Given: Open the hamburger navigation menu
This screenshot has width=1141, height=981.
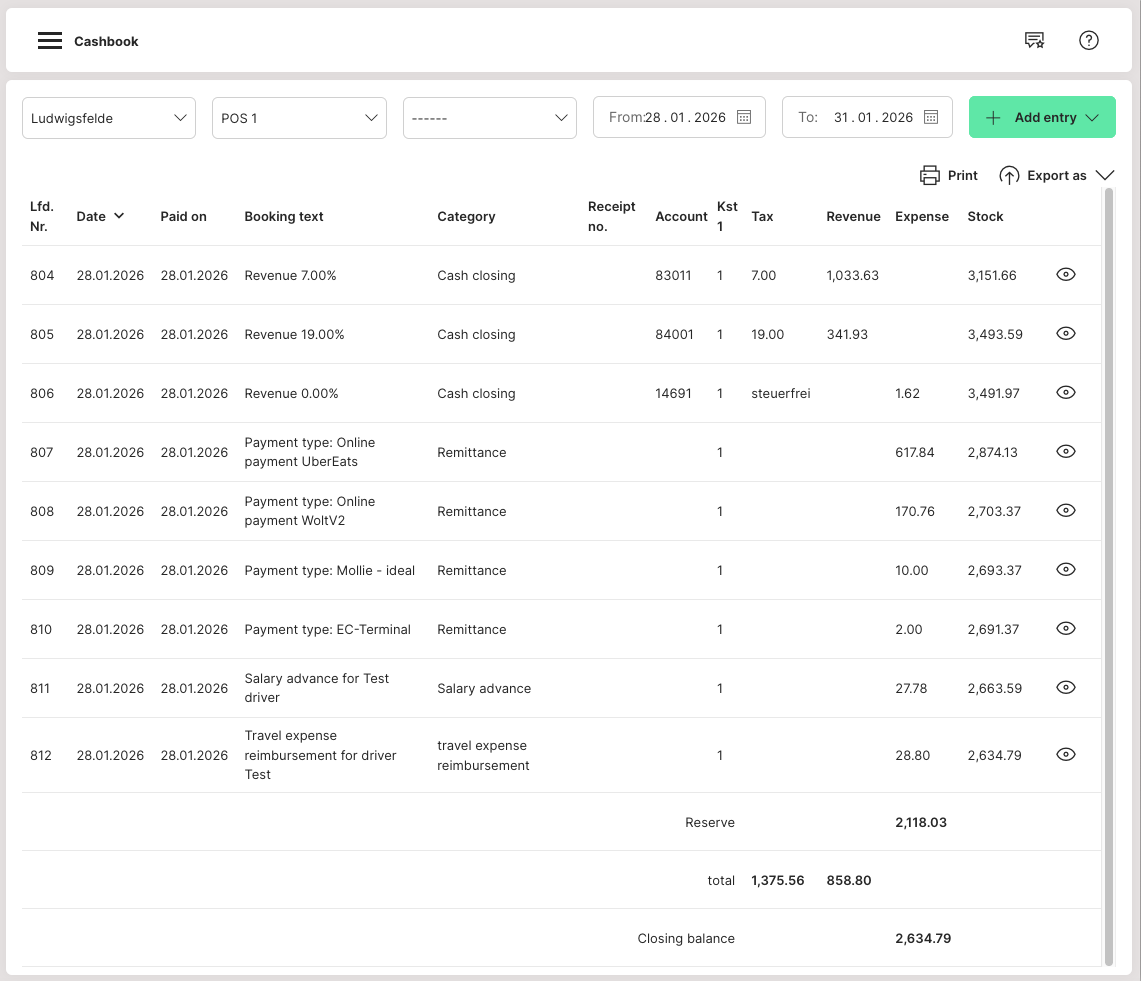Looking at the screenshot, I should (x=50, y=41).
